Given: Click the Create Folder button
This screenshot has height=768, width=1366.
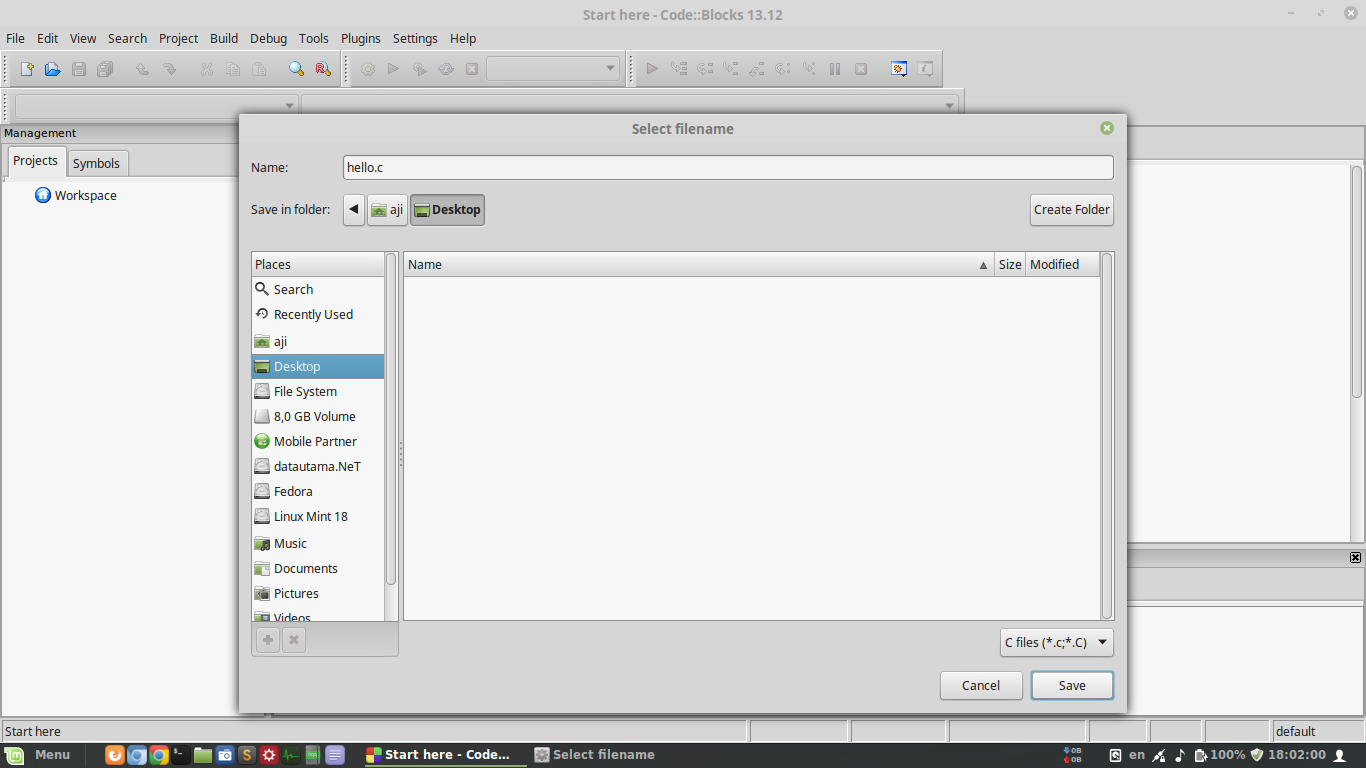Looking at the screenshot, I should click(x=1072, y=210).
